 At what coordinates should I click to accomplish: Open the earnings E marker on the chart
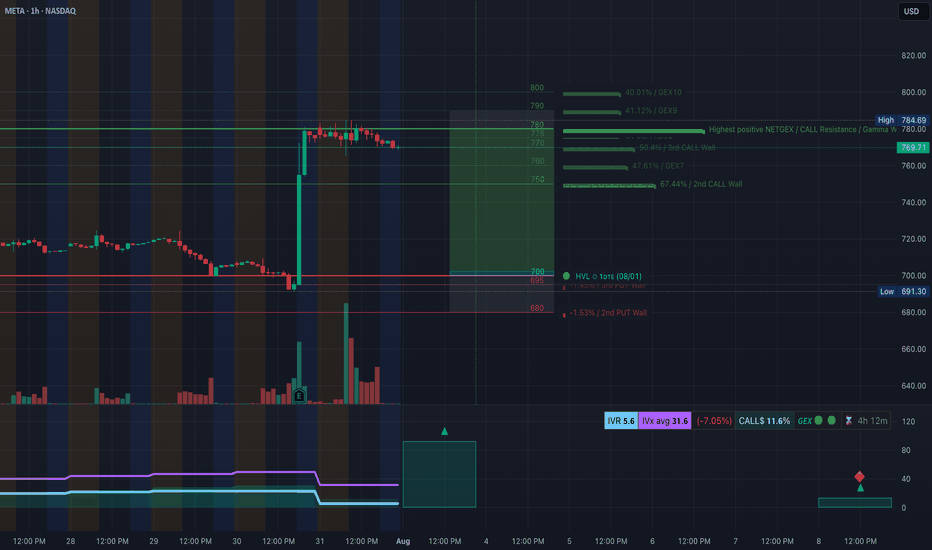point(300,395)
